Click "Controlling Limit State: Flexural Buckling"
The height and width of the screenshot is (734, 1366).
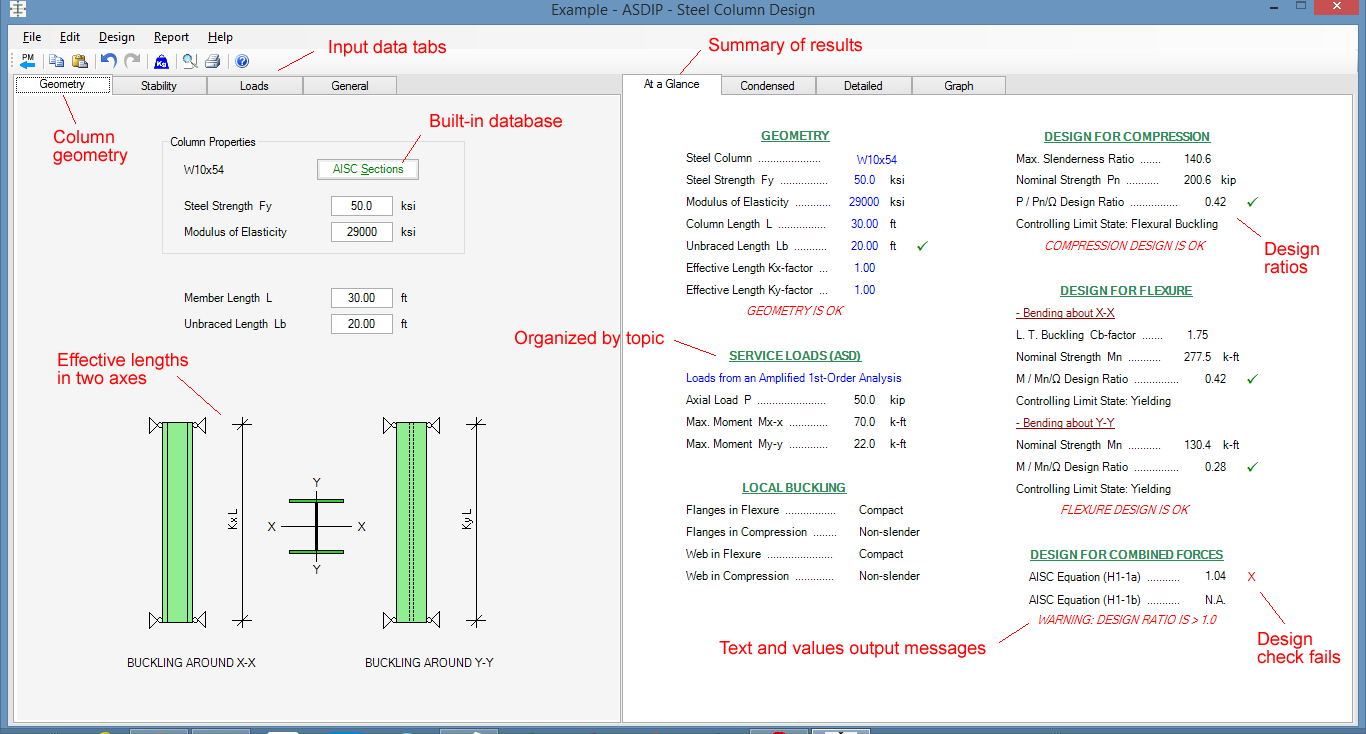coord(1117,224)
